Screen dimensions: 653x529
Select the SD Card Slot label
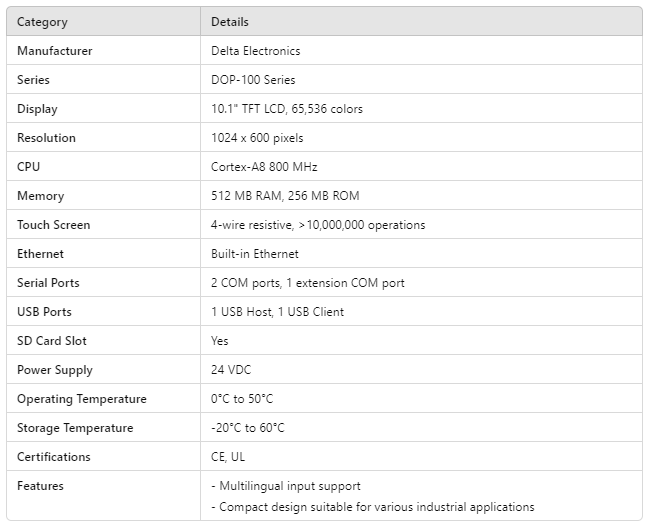pyautogui.click(x=52, y=341)
